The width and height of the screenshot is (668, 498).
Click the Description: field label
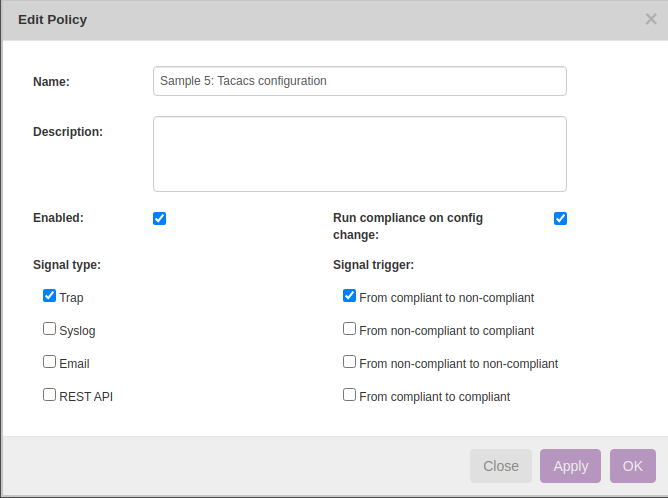click(68, 131)
